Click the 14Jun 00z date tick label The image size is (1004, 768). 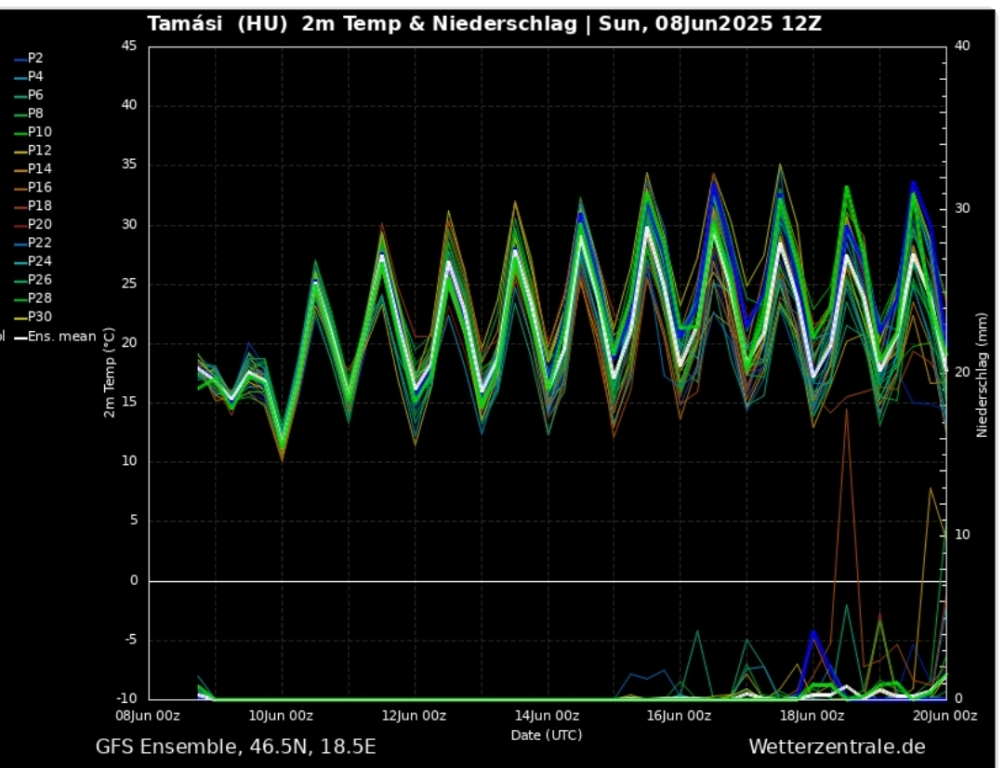click(x=547, y=715)
